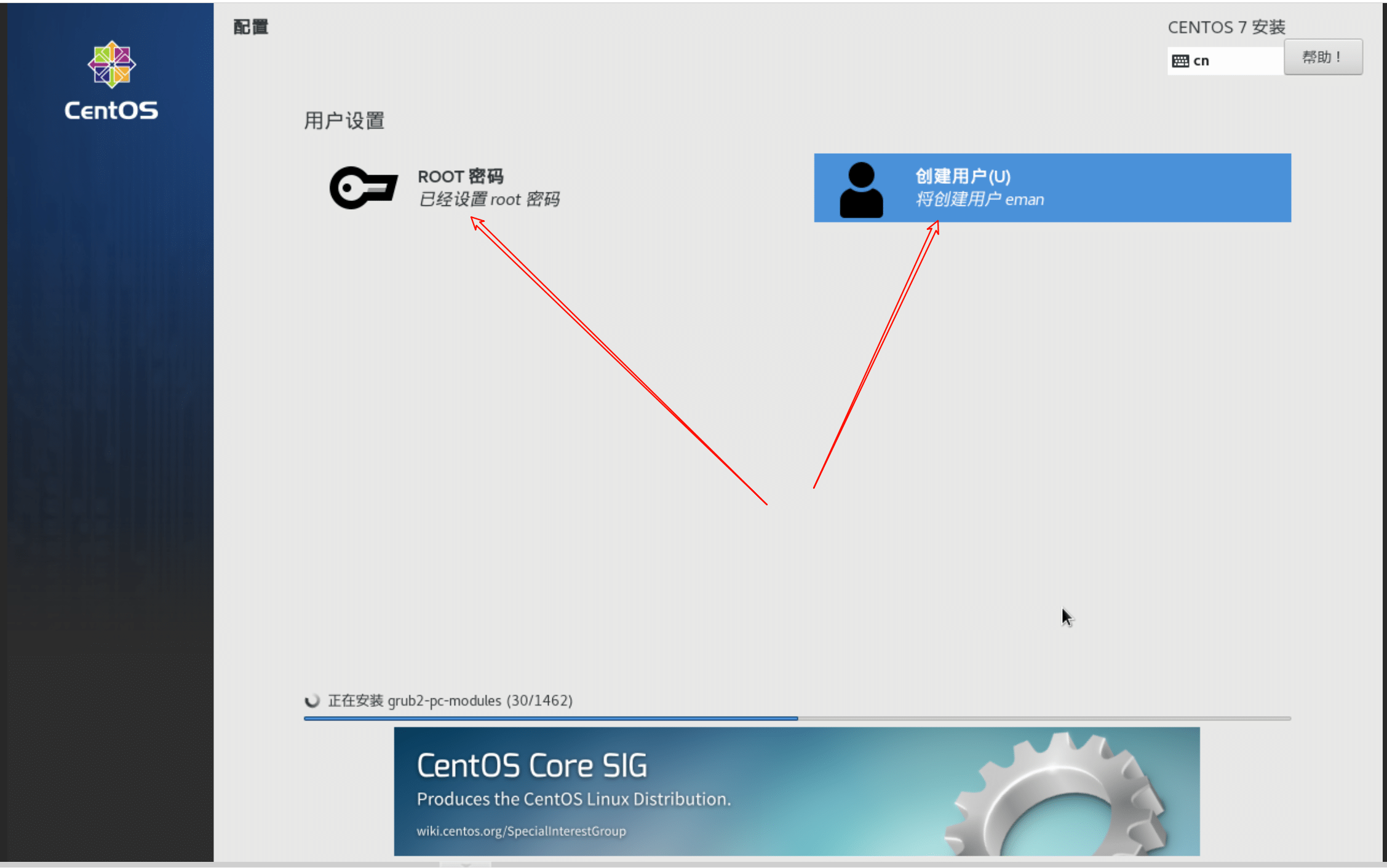Click the create-user person icon
Screen dimensions: 1387x868
click(x=861, y=189)
